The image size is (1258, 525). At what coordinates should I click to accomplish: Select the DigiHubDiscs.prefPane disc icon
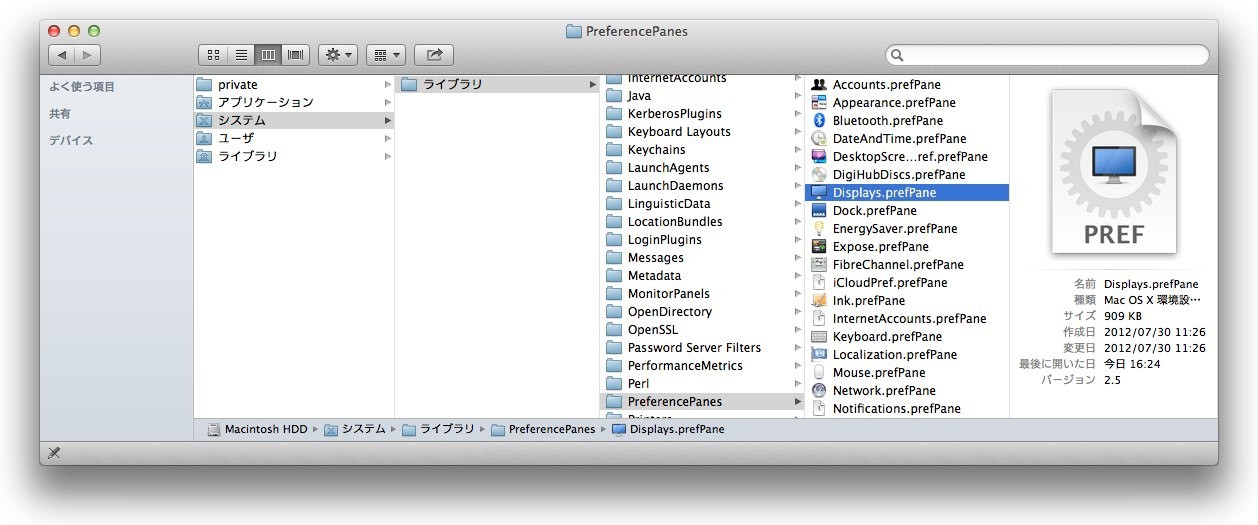click(x=819, y=174)
